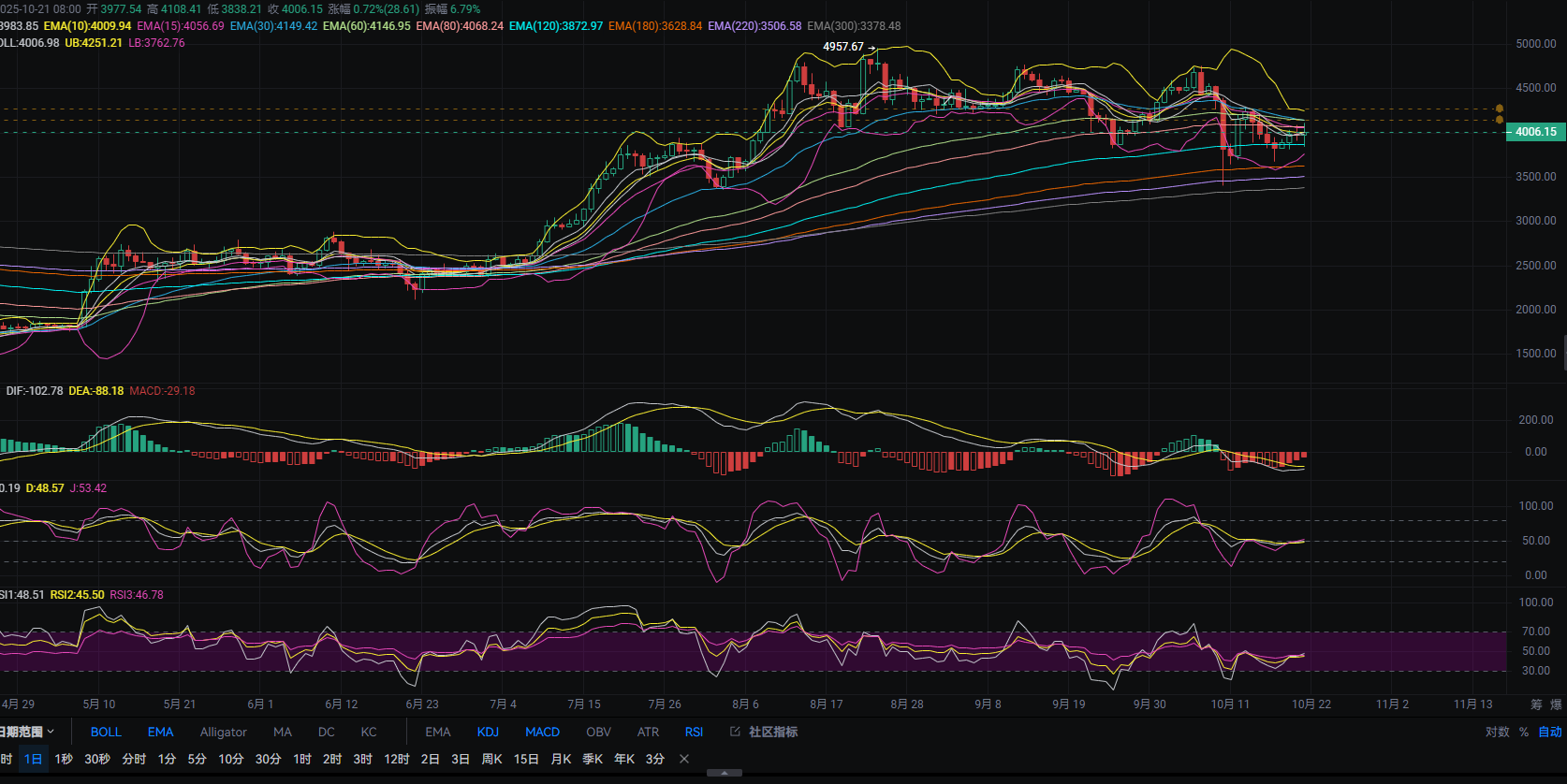1567x784 pixels.
Task: Select the 自动 auto scale option
Action: pos(1550,732)
